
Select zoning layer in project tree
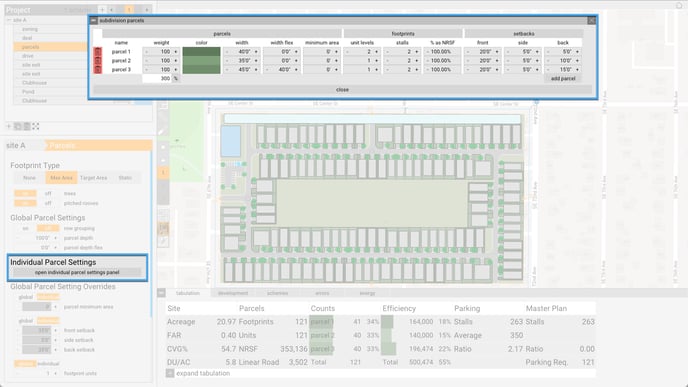click(x=30, y=29)
